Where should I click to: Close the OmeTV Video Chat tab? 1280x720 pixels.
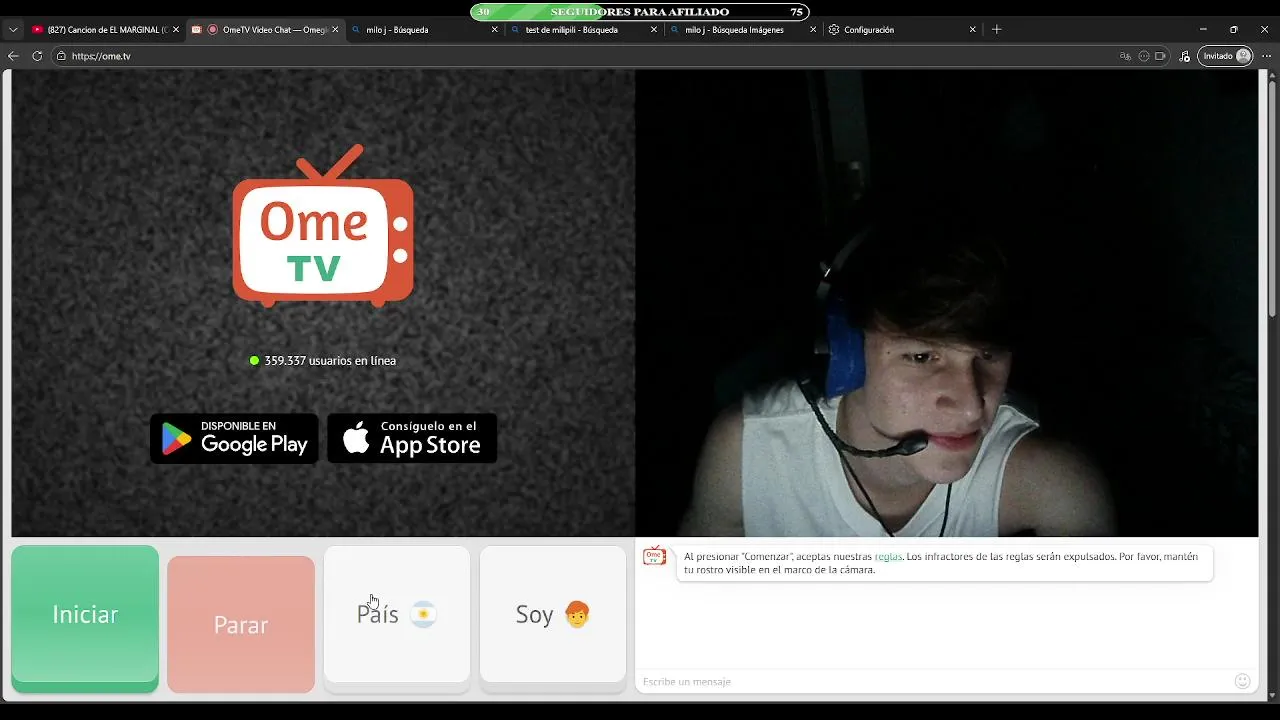click(x=335, y=30)
